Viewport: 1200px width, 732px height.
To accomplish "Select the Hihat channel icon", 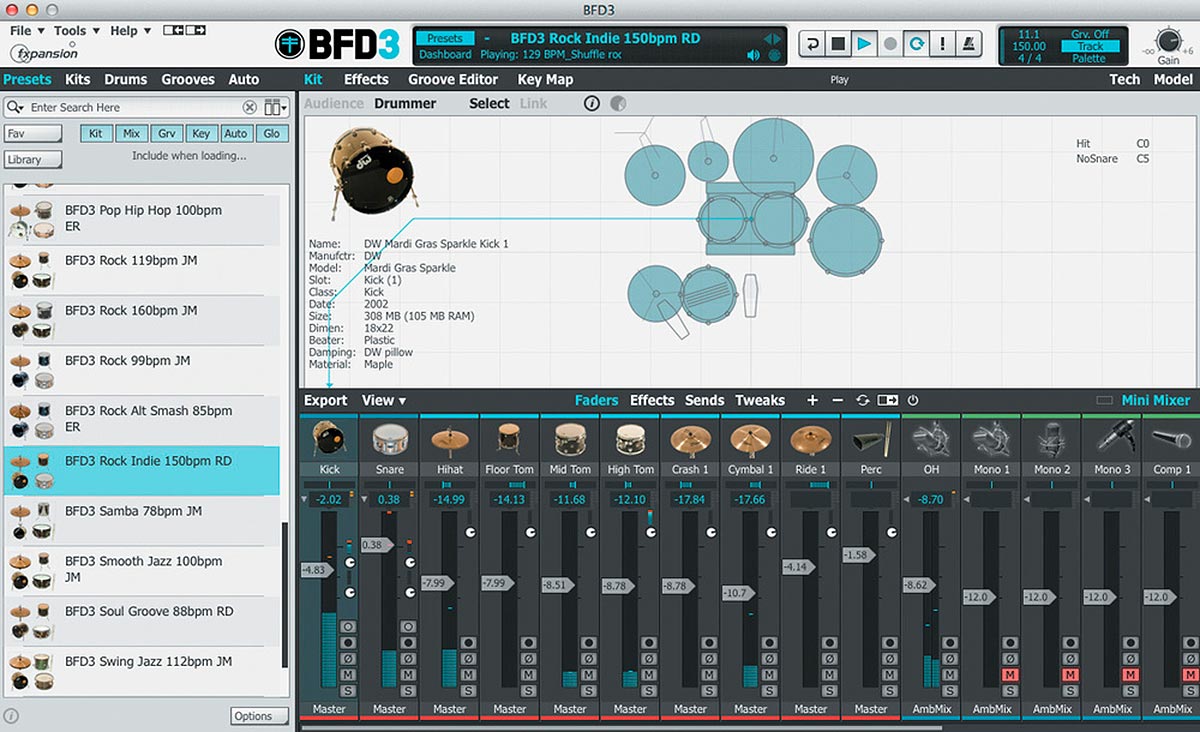I will [x=449, y=439].
